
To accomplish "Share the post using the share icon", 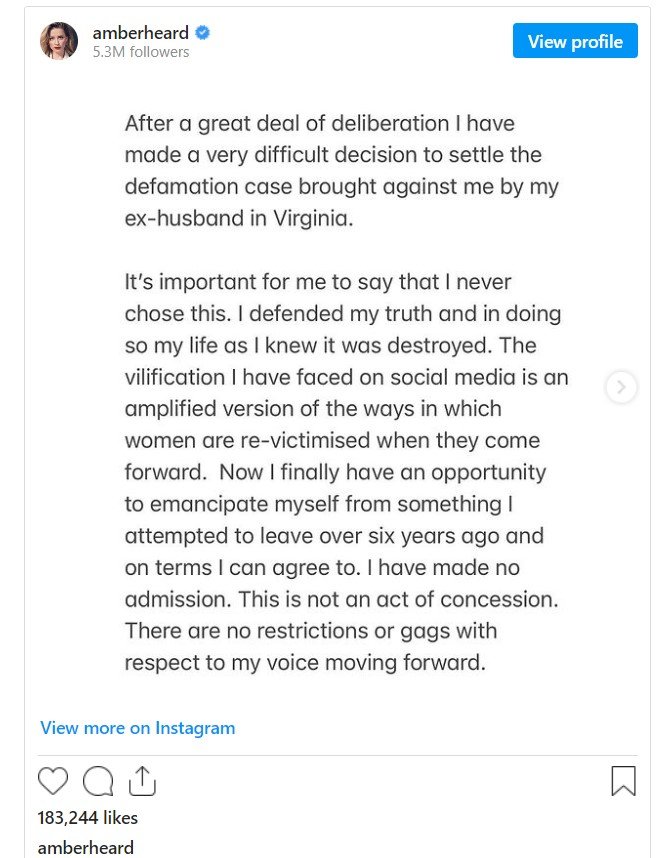I will 143,781.
